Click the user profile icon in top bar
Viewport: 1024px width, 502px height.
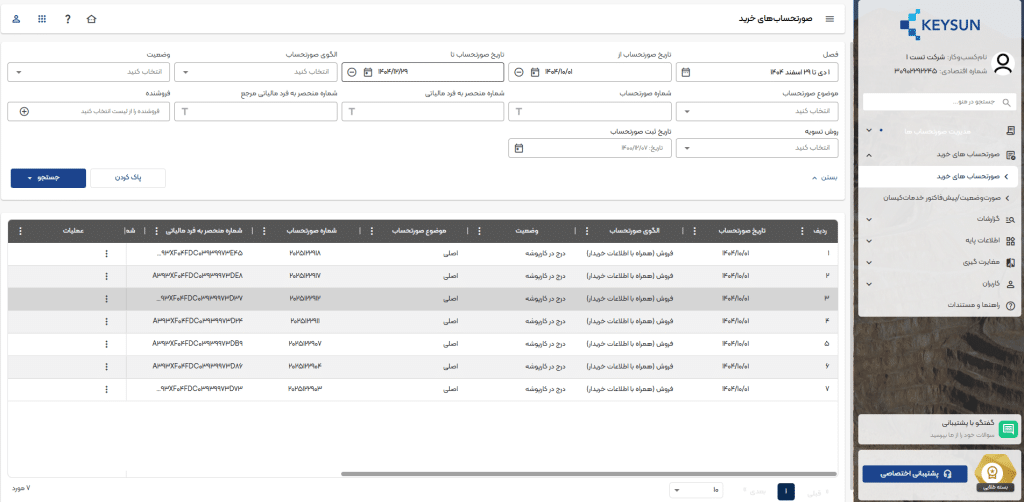click(15, 19)
